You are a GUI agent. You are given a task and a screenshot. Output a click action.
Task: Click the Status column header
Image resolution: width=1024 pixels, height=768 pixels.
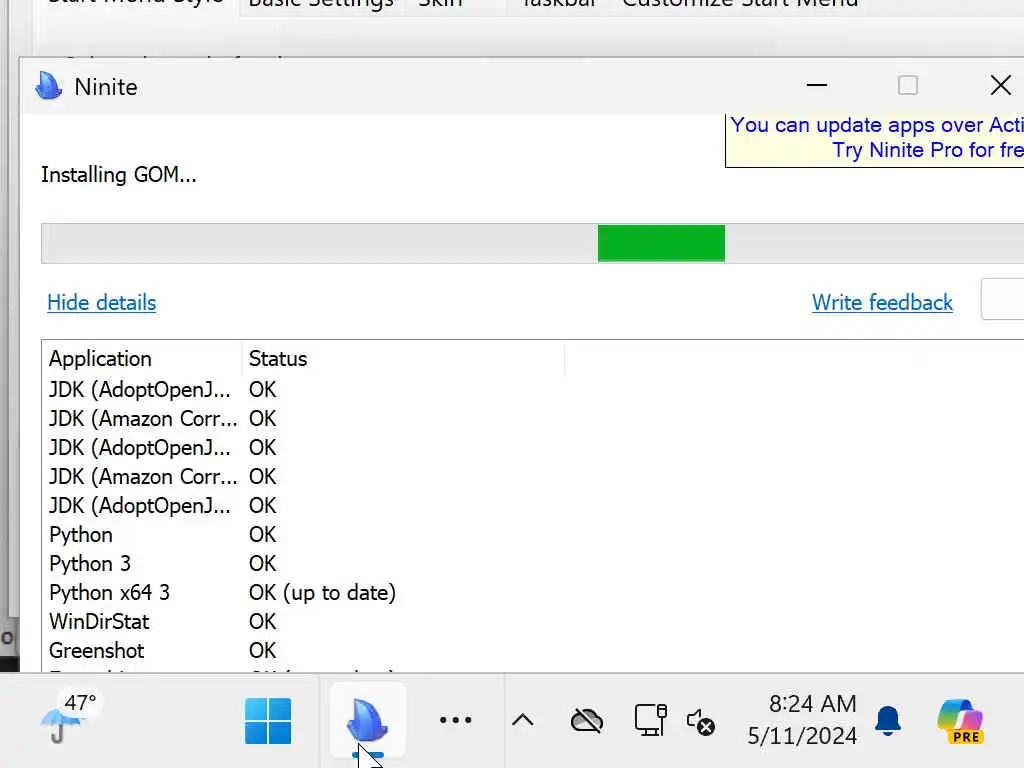coord(403,359)
